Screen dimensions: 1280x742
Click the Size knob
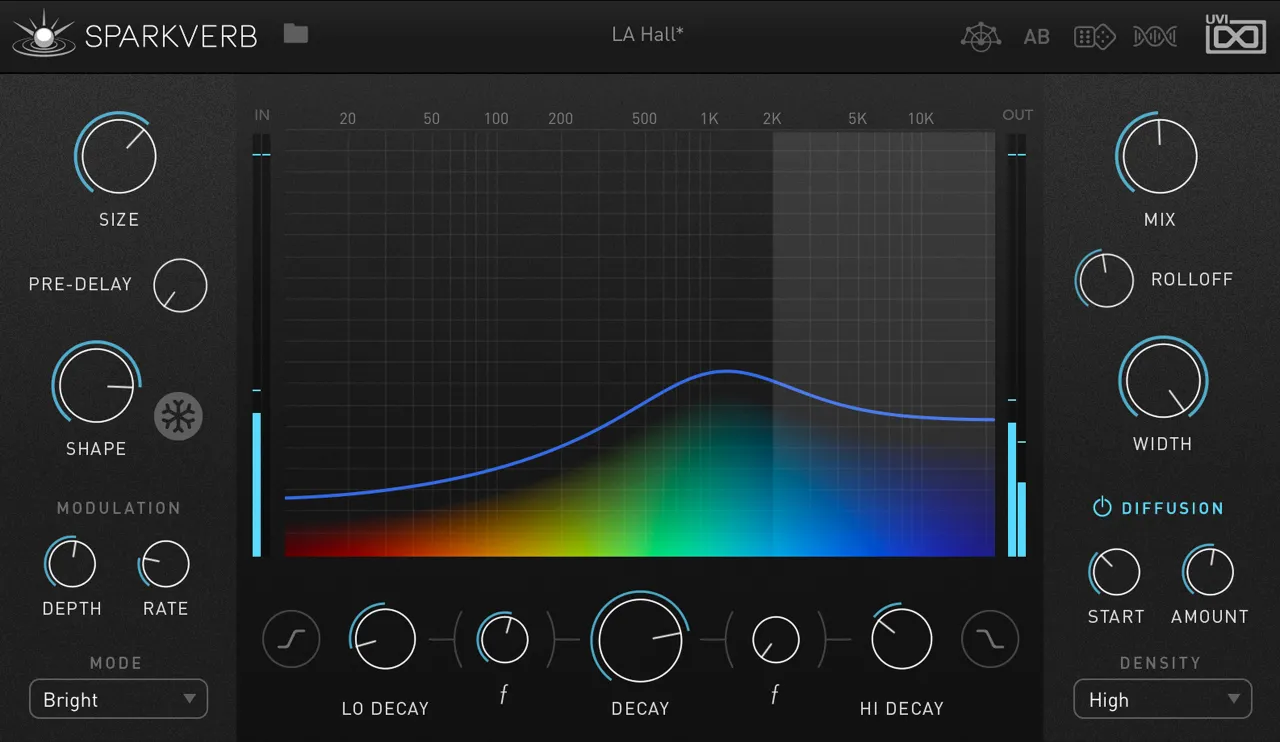118,155
